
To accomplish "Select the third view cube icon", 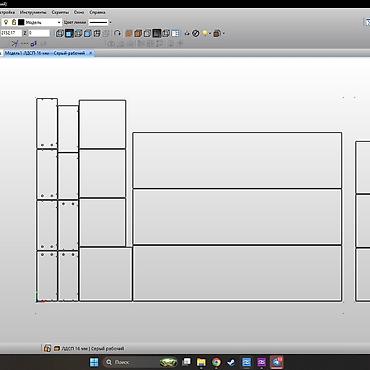I will (79, 33).
